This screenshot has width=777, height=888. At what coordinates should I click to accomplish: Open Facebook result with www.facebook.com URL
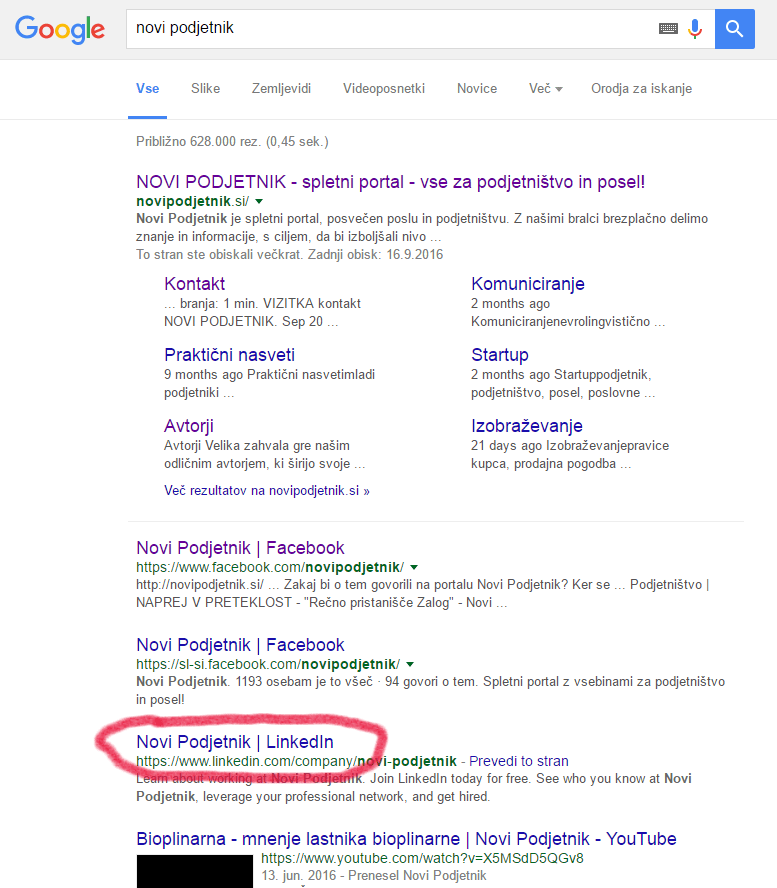[240, 548]
